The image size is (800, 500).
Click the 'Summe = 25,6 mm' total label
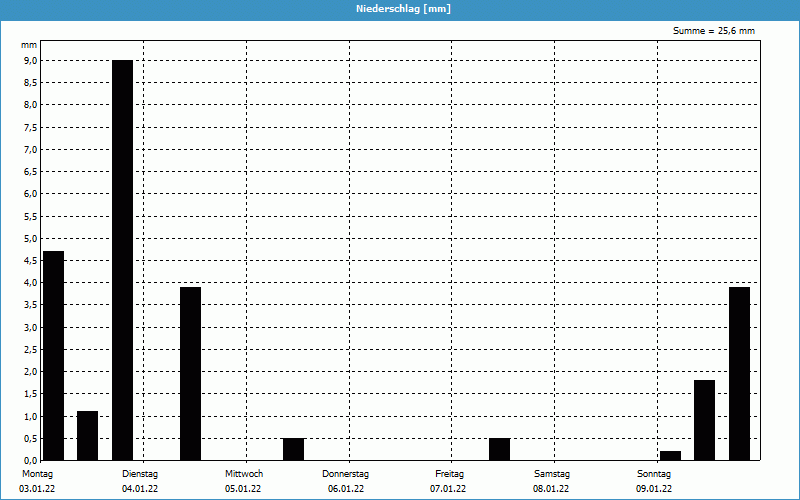[714, 31]
